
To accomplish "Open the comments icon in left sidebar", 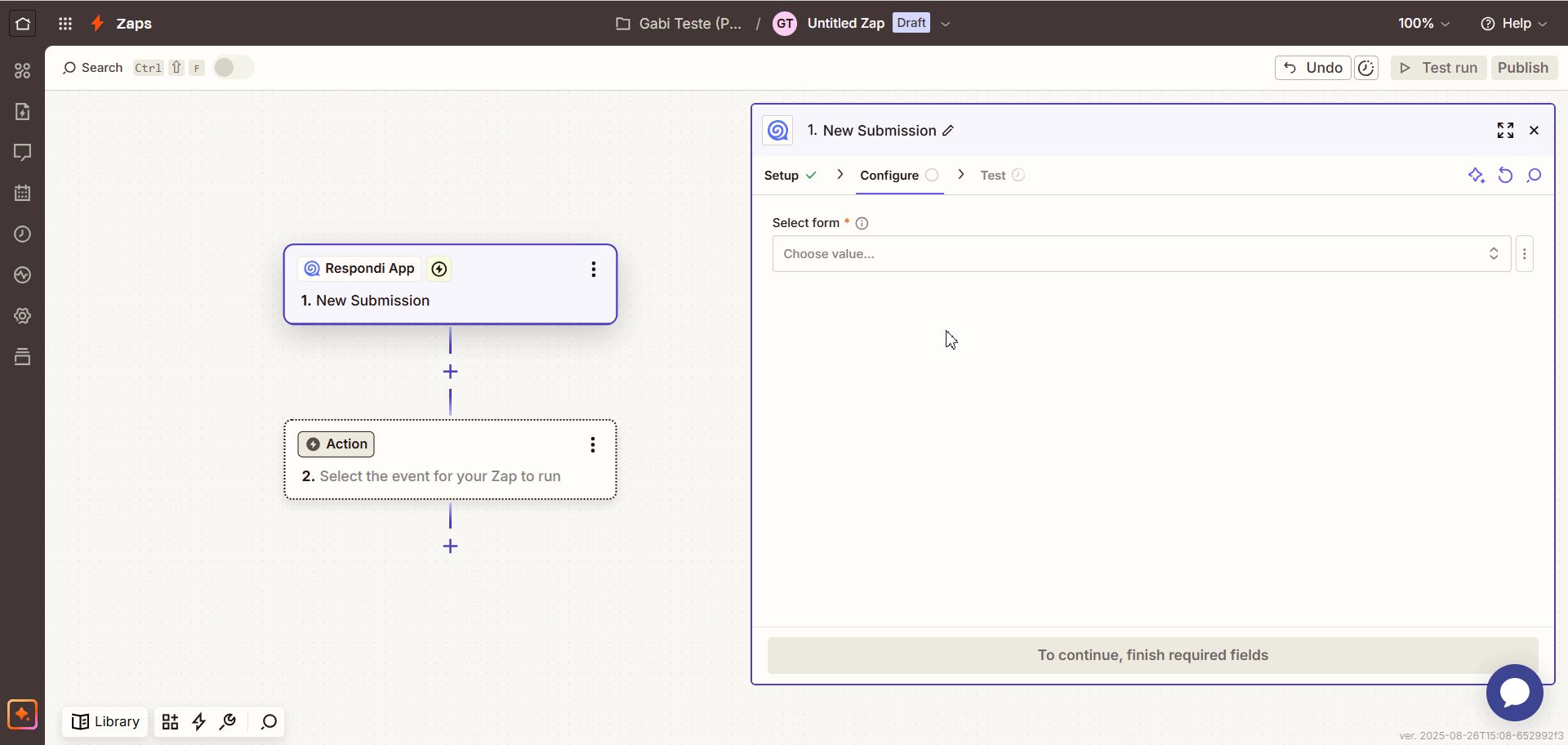I will 23,153.
